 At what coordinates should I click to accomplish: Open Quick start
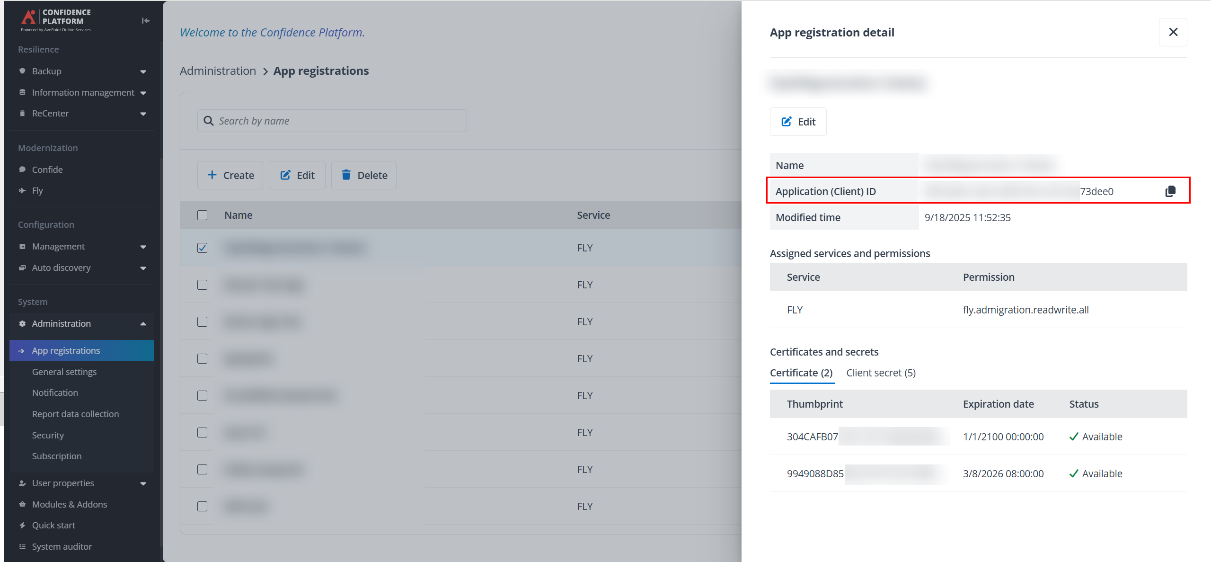tap(53, 525)
